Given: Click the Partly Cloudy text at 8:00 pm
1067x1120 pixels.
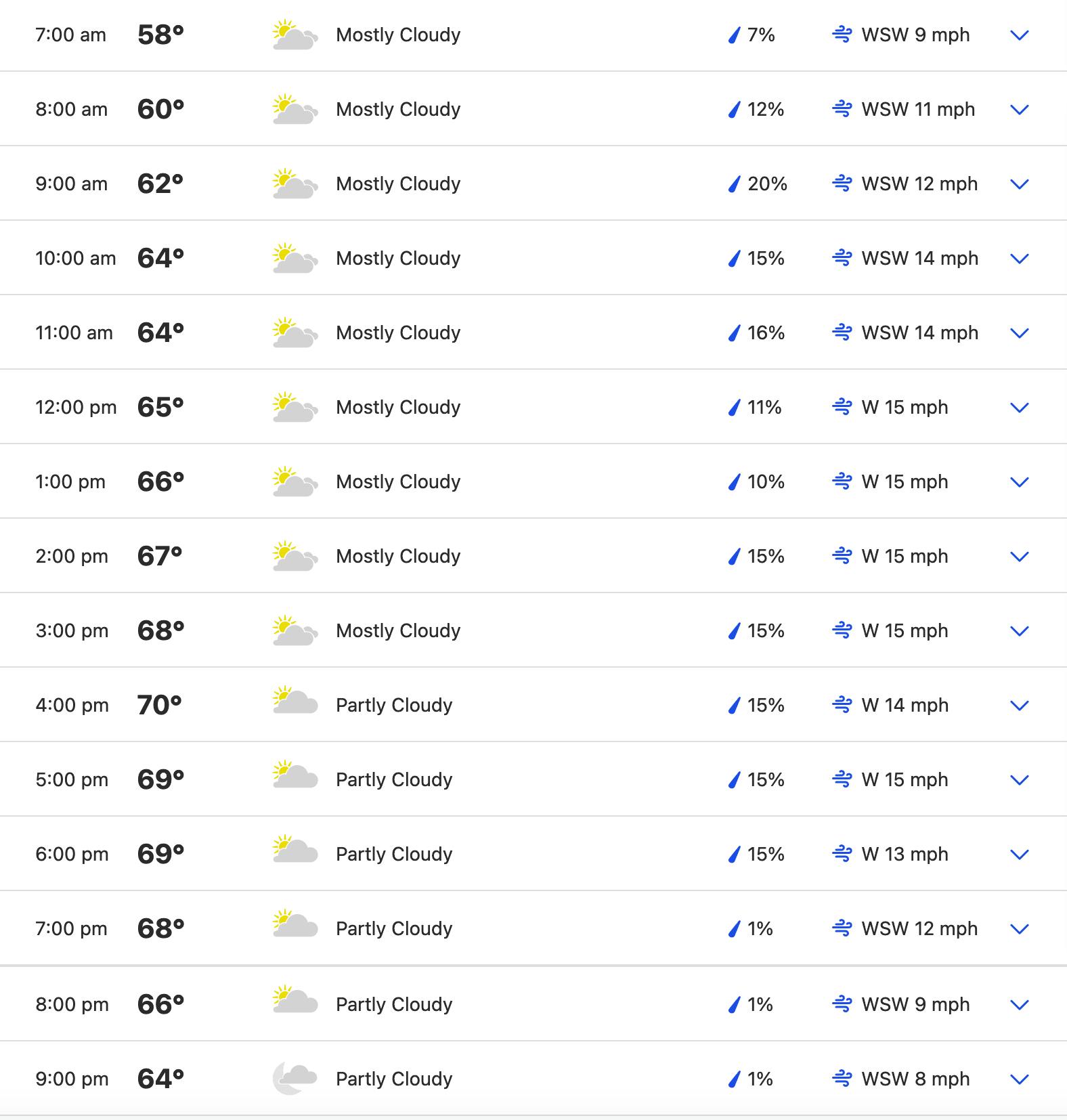Looking at the screenshot, I should click(394, 1004).
